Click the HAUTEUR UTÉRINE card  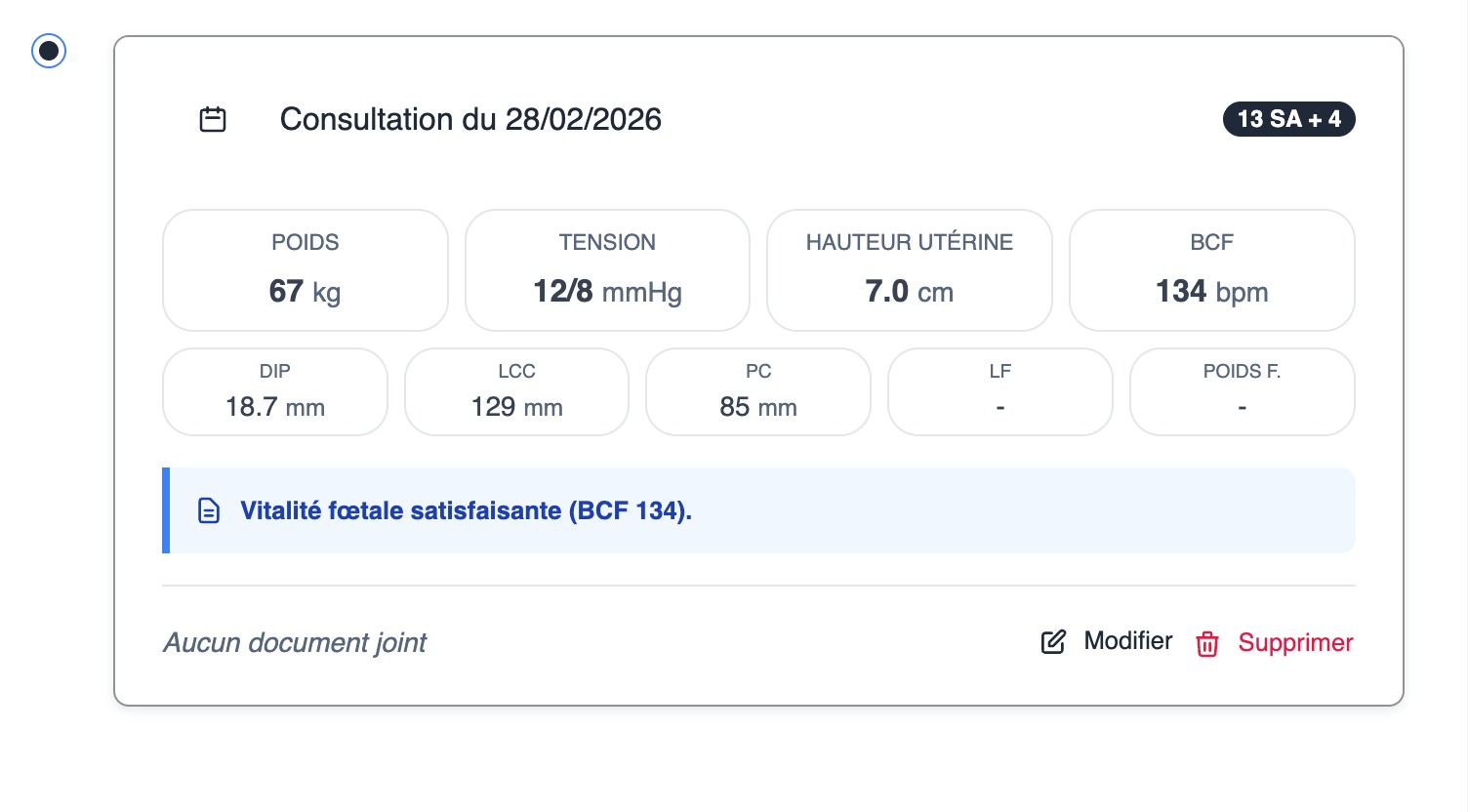(x=909, y=269)
